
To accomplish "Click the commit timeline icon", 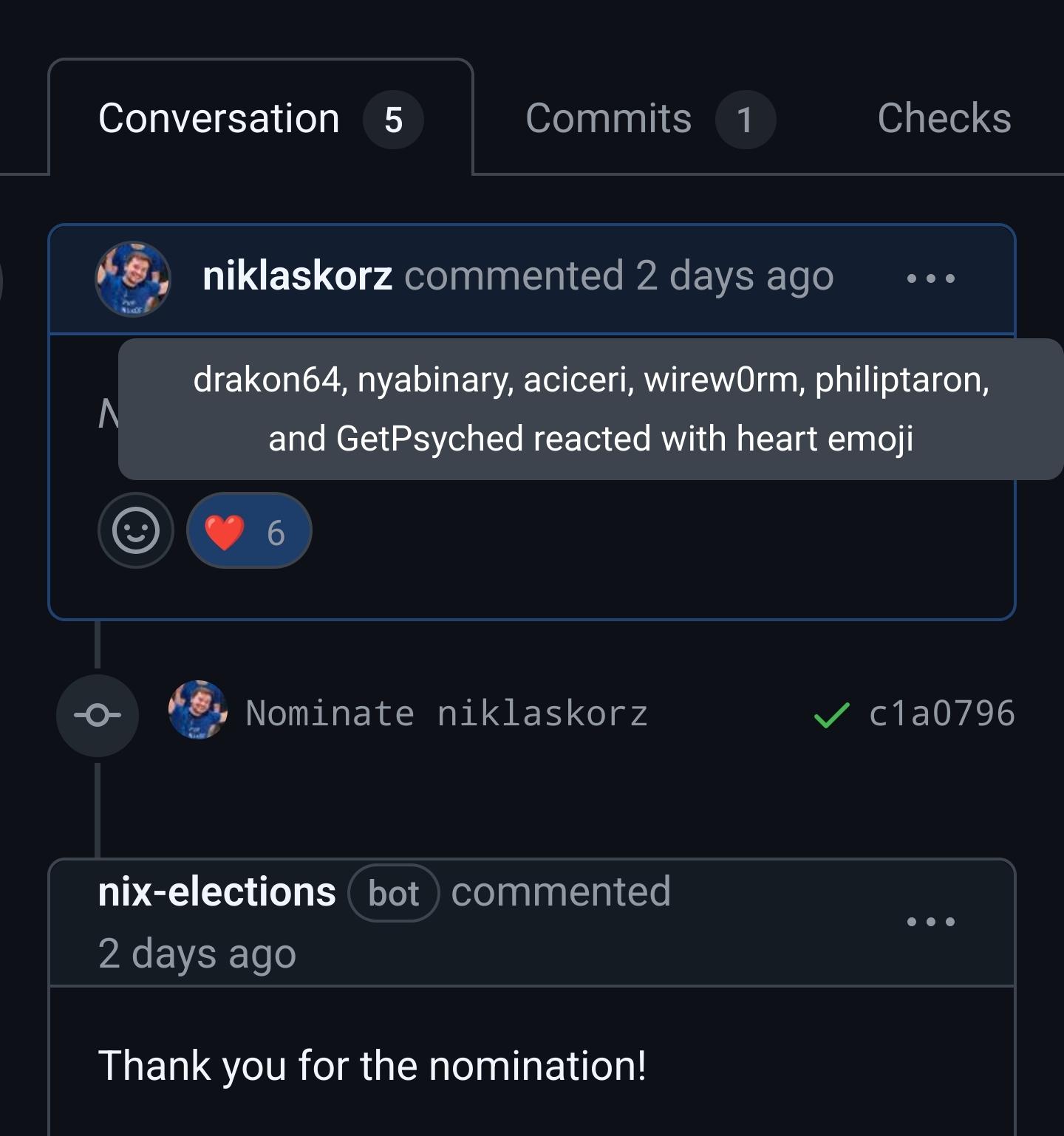I will point(98,715).
